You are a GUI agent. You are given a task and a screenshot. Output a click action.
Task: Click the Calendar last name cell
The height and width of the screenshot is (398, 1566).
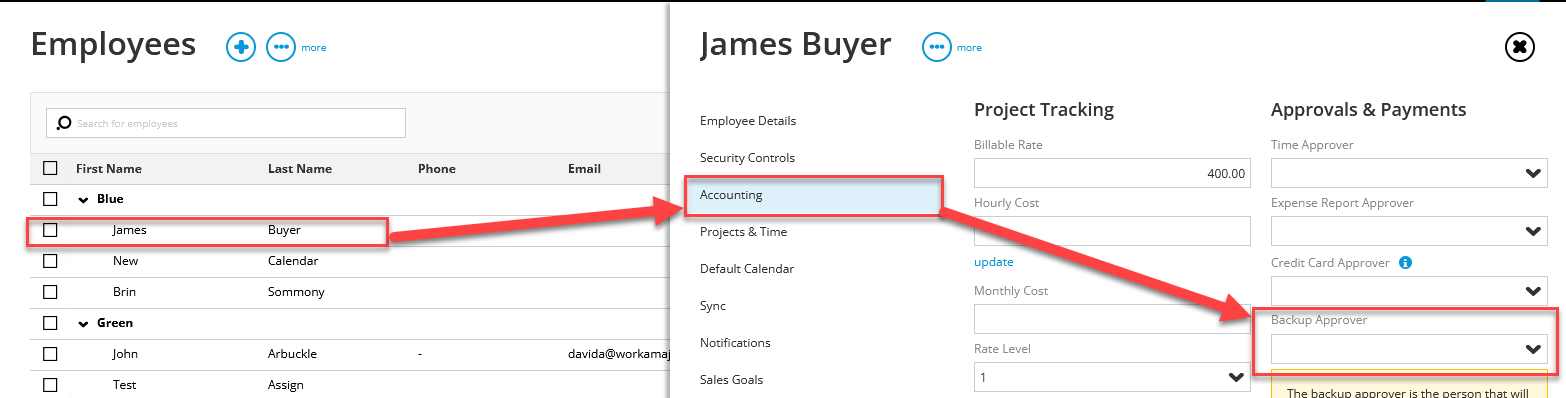293,261
